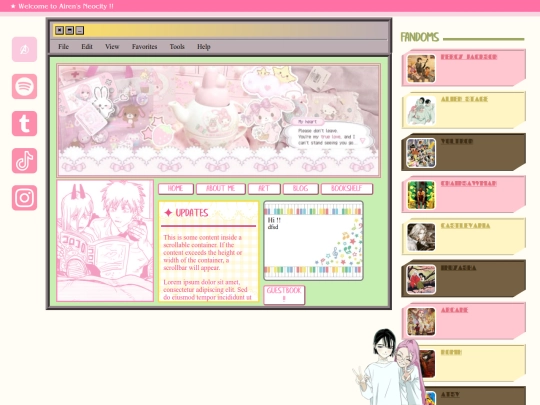Click the GUESTBOOK !! button
Image resolution: width=540 pixels, height=405 pixels.
click(x=284, y=295)
